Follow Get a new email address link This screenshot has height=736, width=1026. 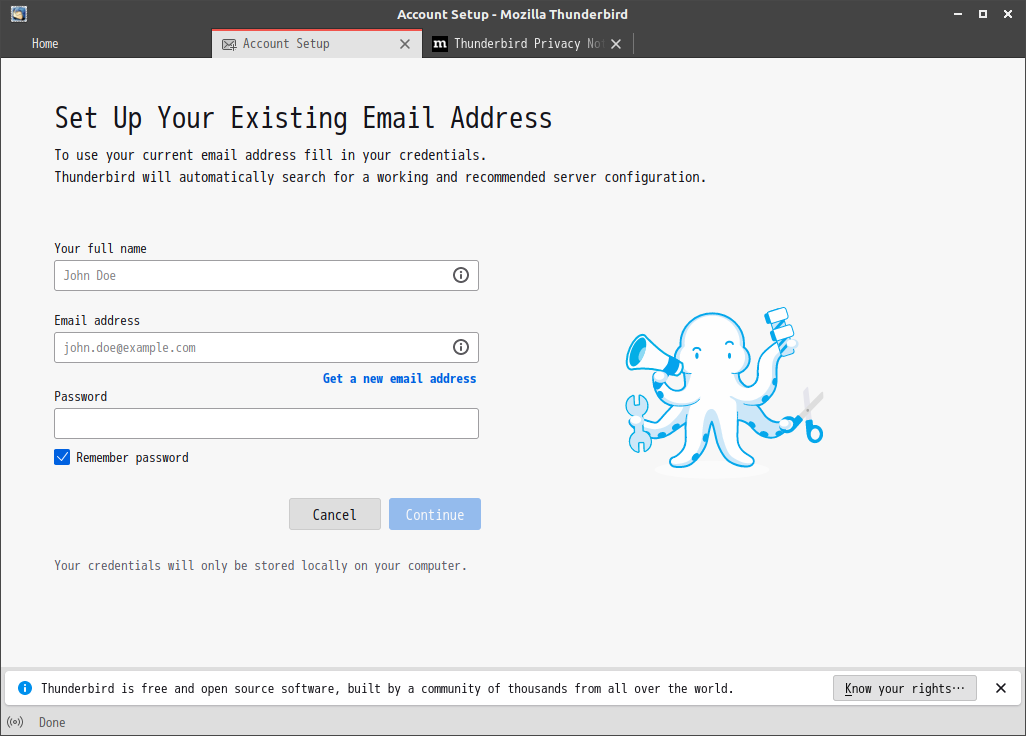(x=399, y=379)
